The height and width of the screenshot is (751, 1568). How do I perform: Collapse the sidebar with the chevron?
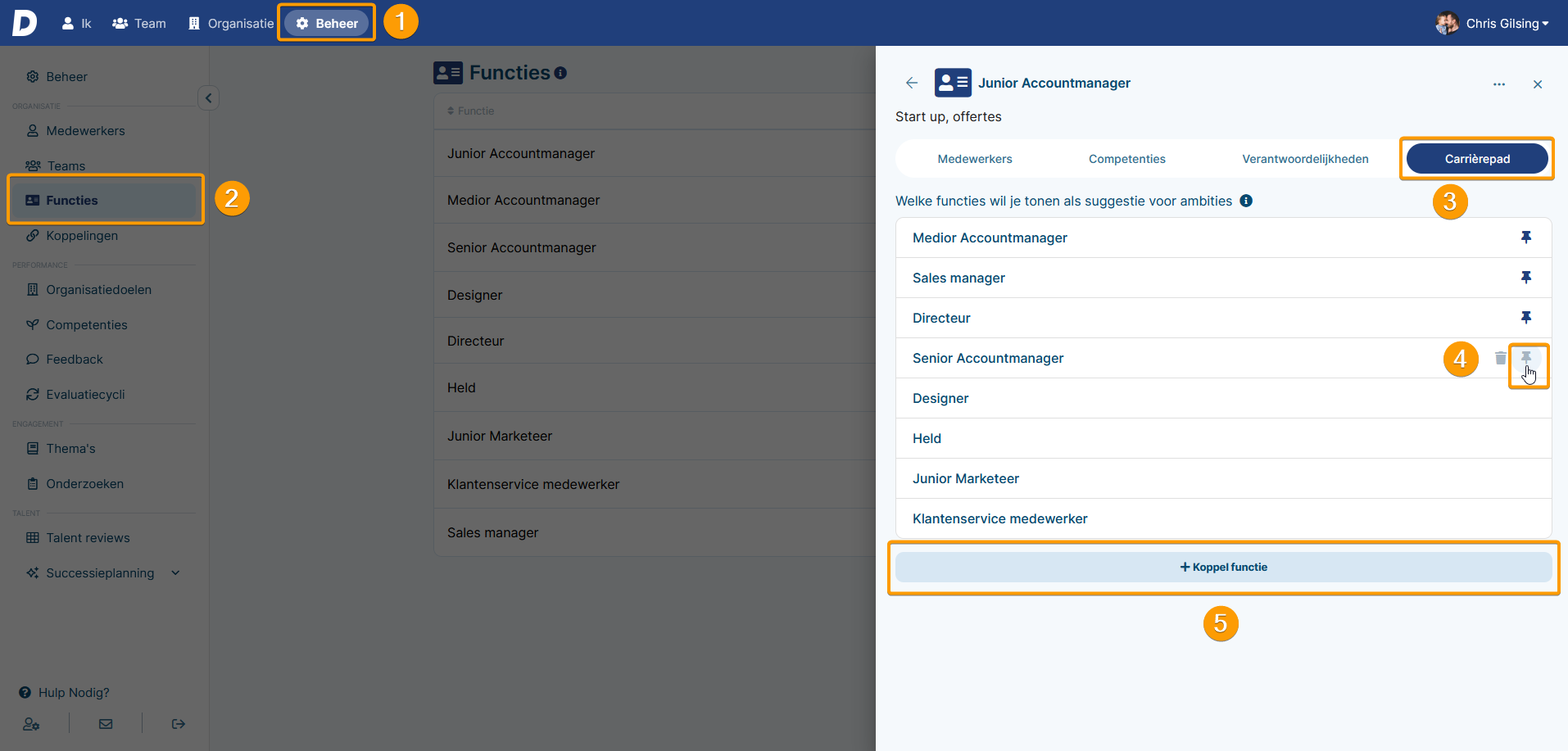click(x=208, y=98)
